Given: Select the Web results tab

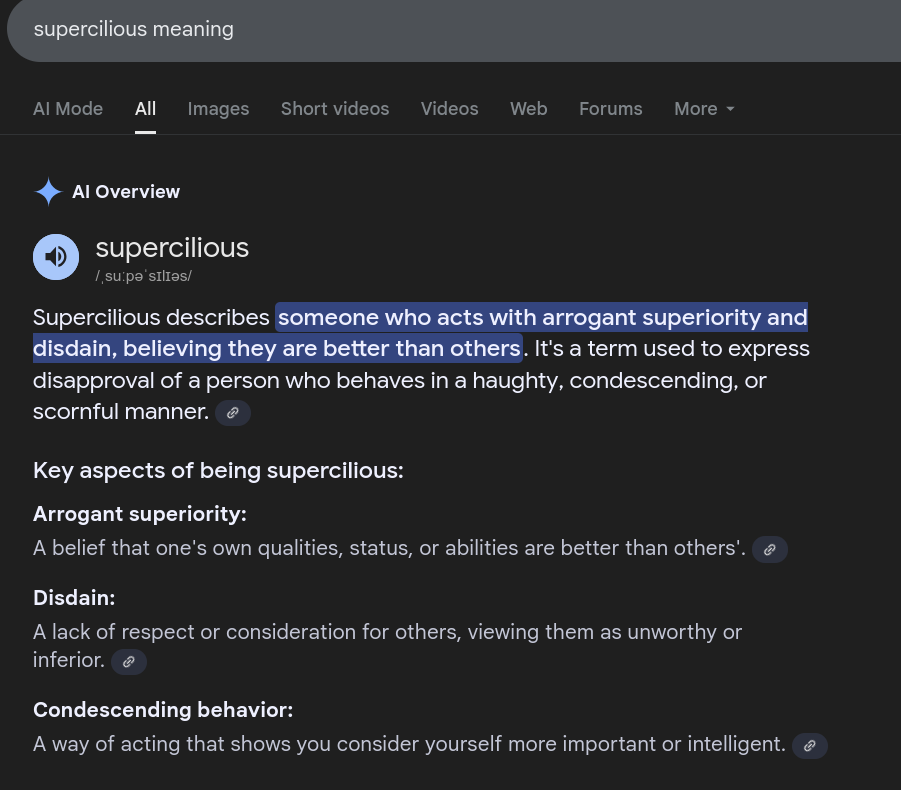Looking at the screenshot, I should [529, 109].
